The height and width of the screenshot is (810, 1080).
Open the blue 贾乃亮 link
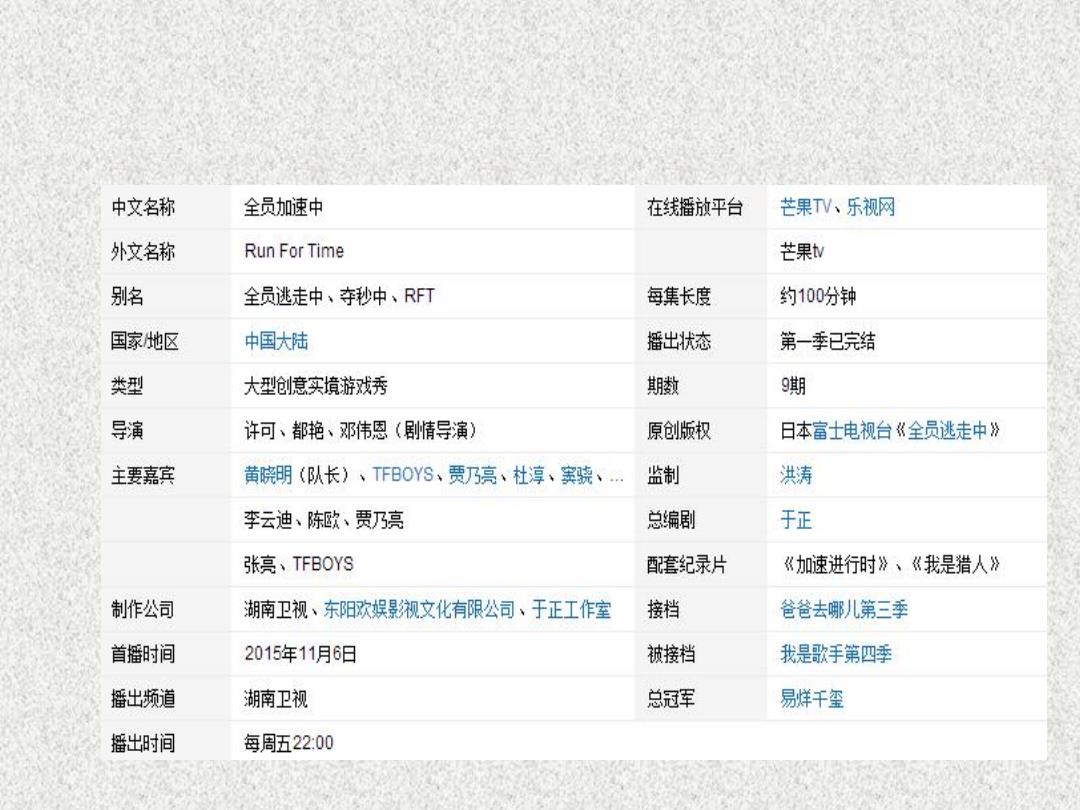coord(472,475)
